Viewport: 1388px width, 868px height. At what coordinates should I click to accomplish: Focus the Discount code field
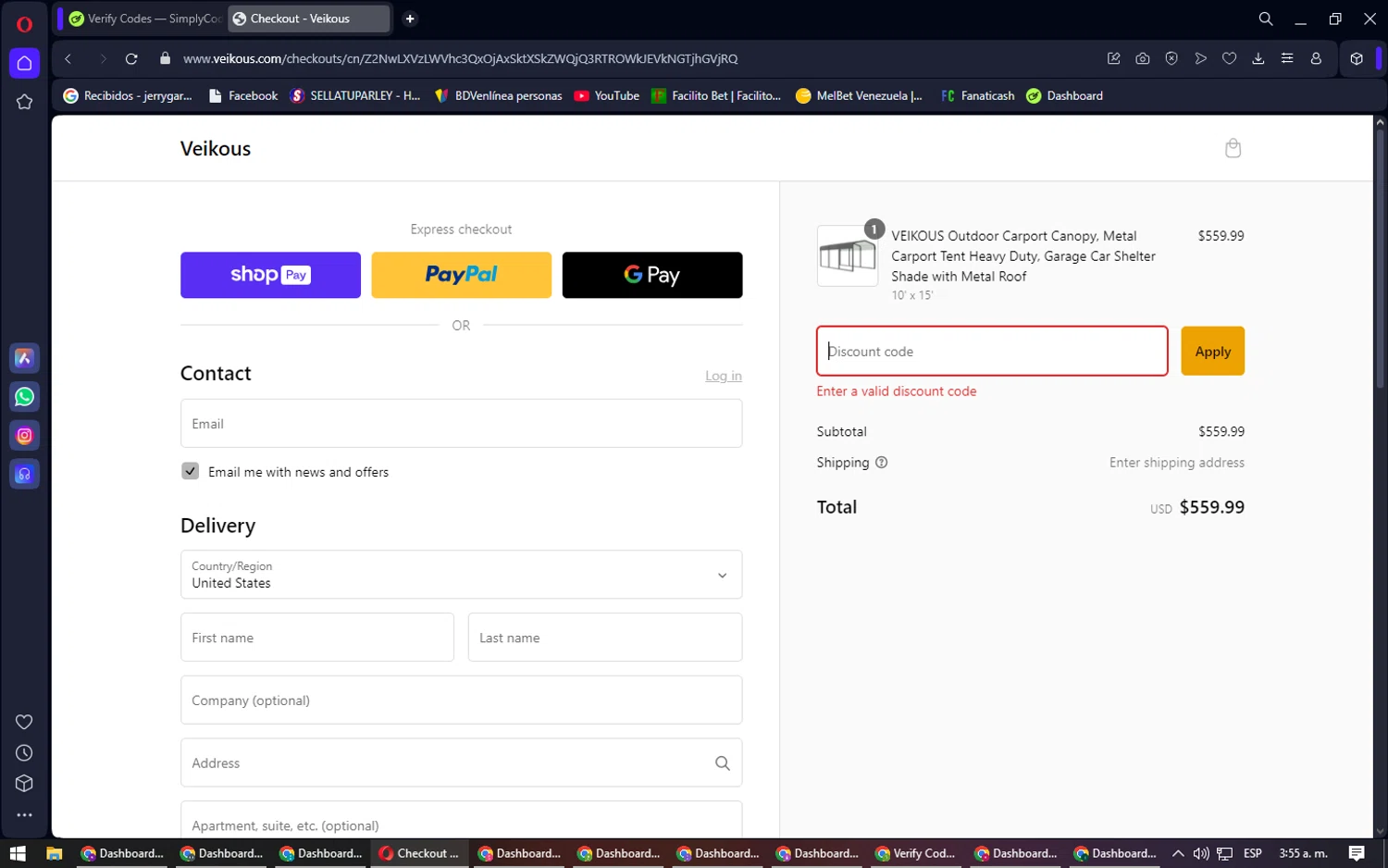(x=992, y=351)
